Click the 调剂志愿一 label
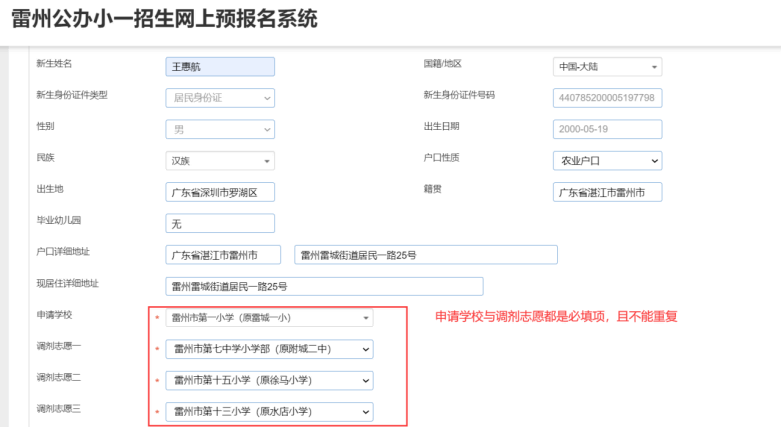Viewport: 782px width, 427px height. pyautogui.click(x=58, y=347)
